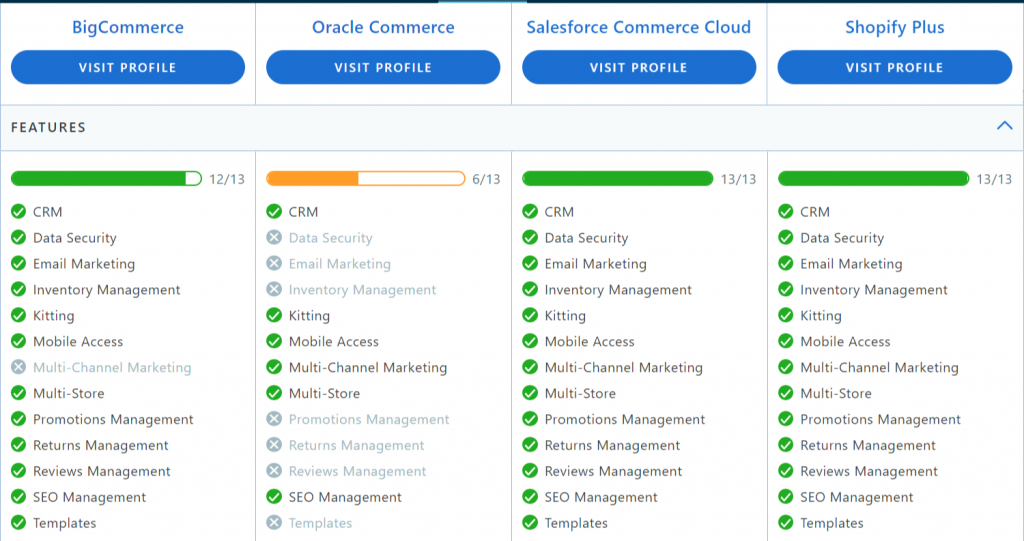The image size is (1024, 541).
Task: Click the gray X beside Oracle Promotions Management
Action: tap(274, 419)
